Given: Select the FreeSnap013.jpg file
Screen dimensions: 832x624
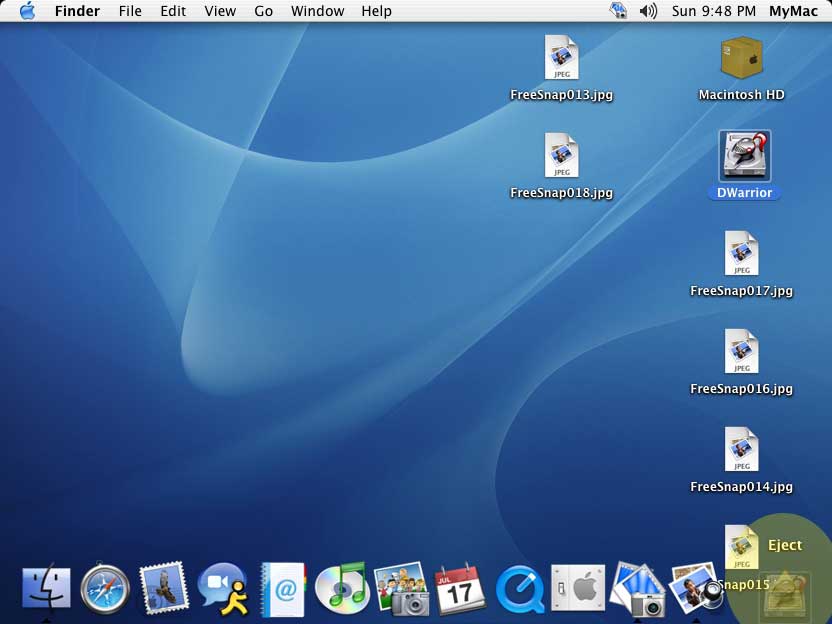Looking at the screenshot, I should [x=561, y=58].
